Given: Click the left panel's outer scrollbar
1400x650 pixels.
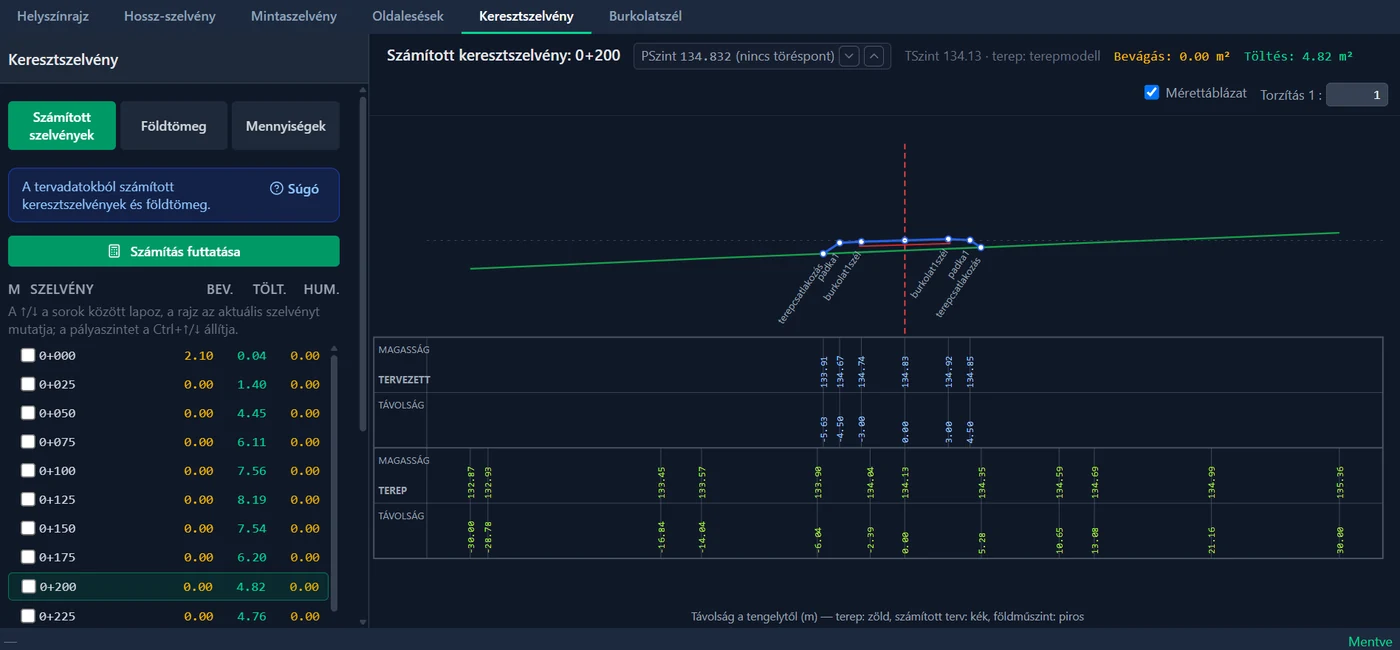Looking at the screenshot, I should (x=363, y=264).
